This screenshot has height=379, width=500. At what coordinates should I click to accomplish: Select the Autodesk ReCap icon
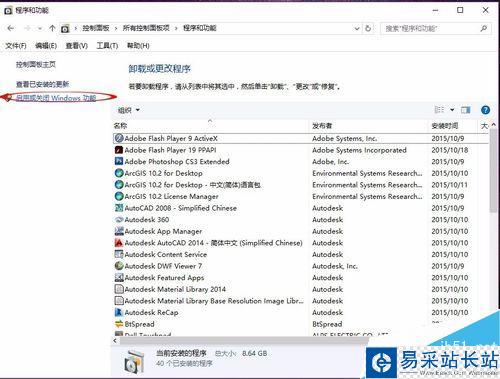tap(119, 312)
